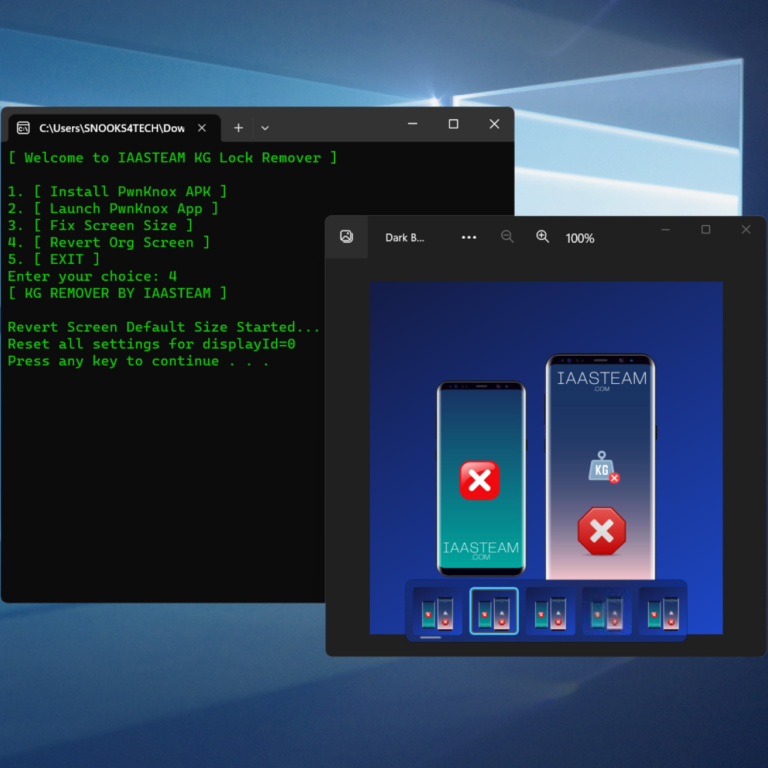Click the terminal icon in tab
Viewport: 768px width, 768px height.
pyautogui.click(x=24, y=128)
